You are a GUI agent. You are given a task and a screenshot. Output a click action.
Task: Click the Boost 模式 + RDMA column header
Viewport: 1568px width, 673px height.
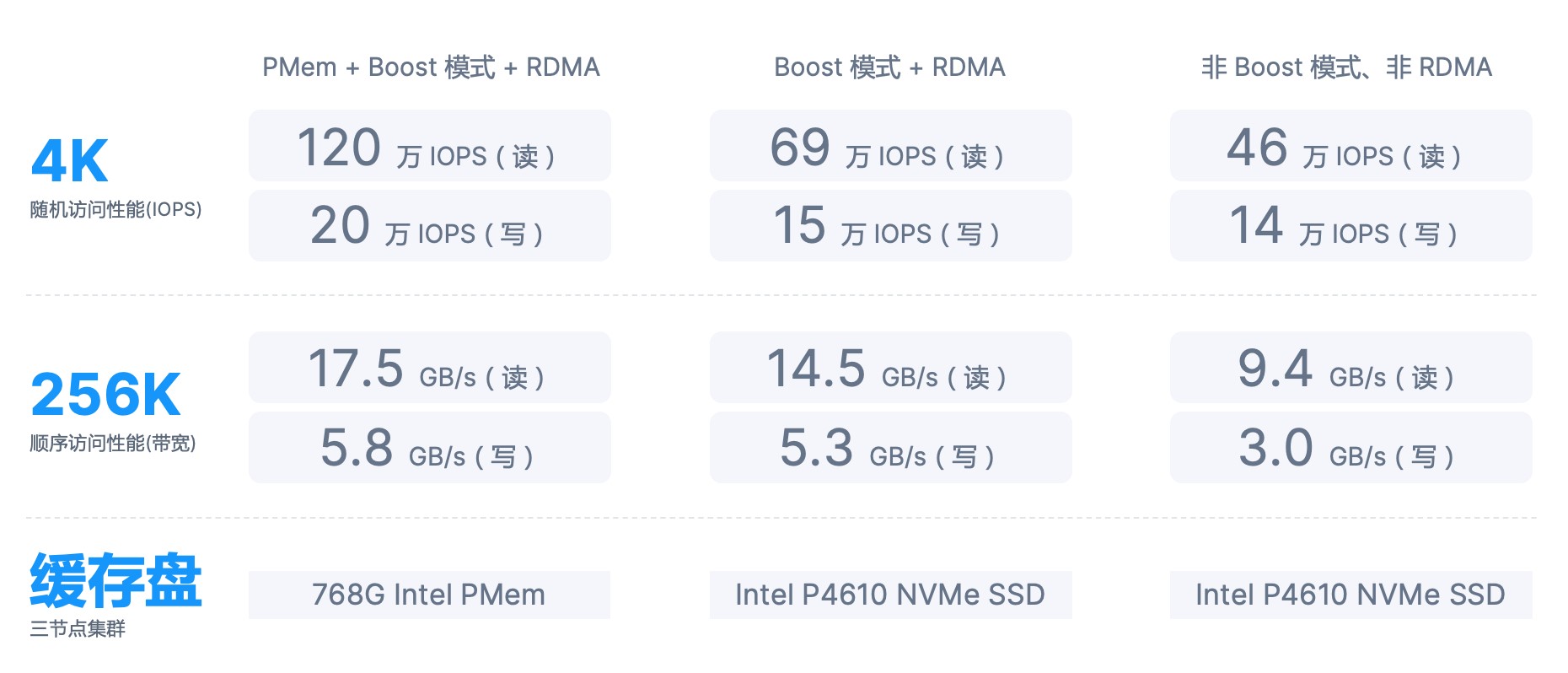click(889, 67)
